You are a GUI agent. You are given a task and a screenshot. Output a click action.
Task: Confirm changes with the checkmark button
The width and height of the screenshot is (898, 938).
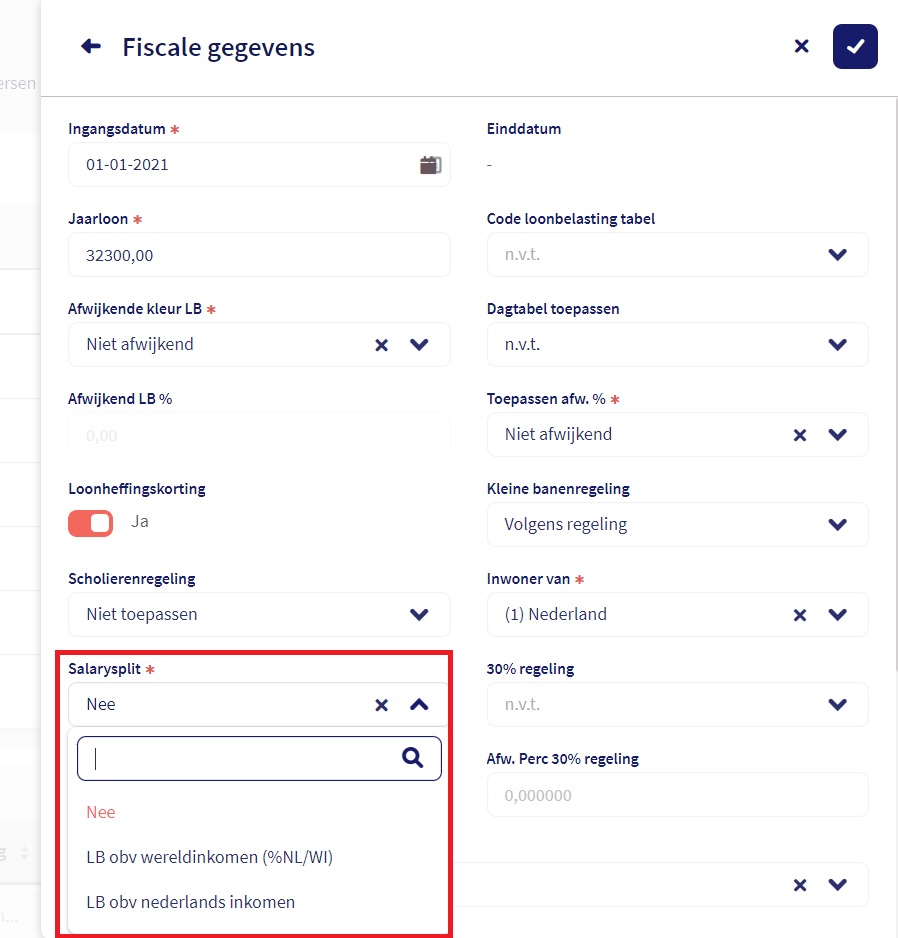click(855, 46)
